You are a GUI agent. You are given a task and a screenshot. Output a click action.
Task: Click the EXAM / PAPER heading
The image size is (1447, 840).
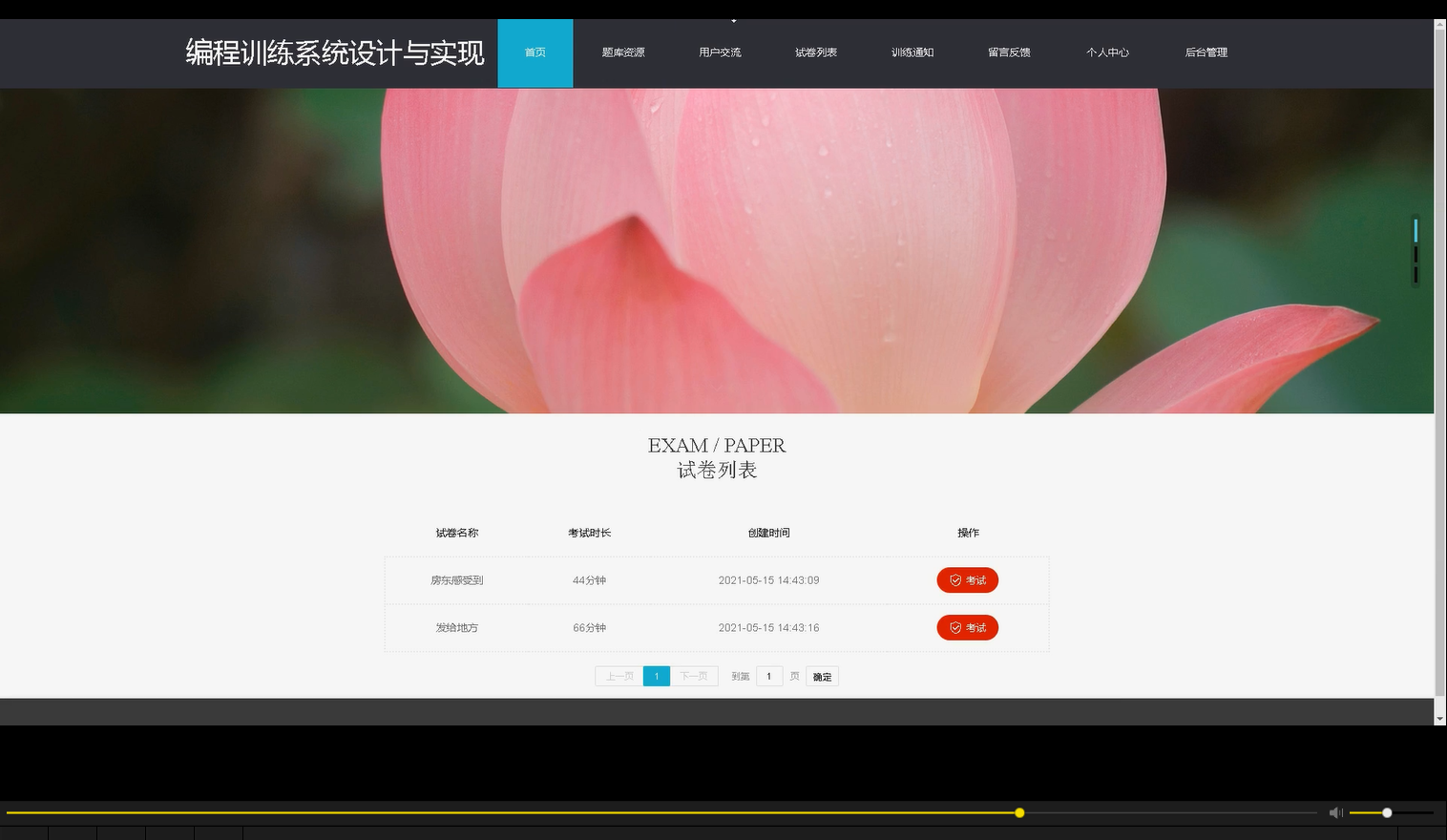point(717,446)
